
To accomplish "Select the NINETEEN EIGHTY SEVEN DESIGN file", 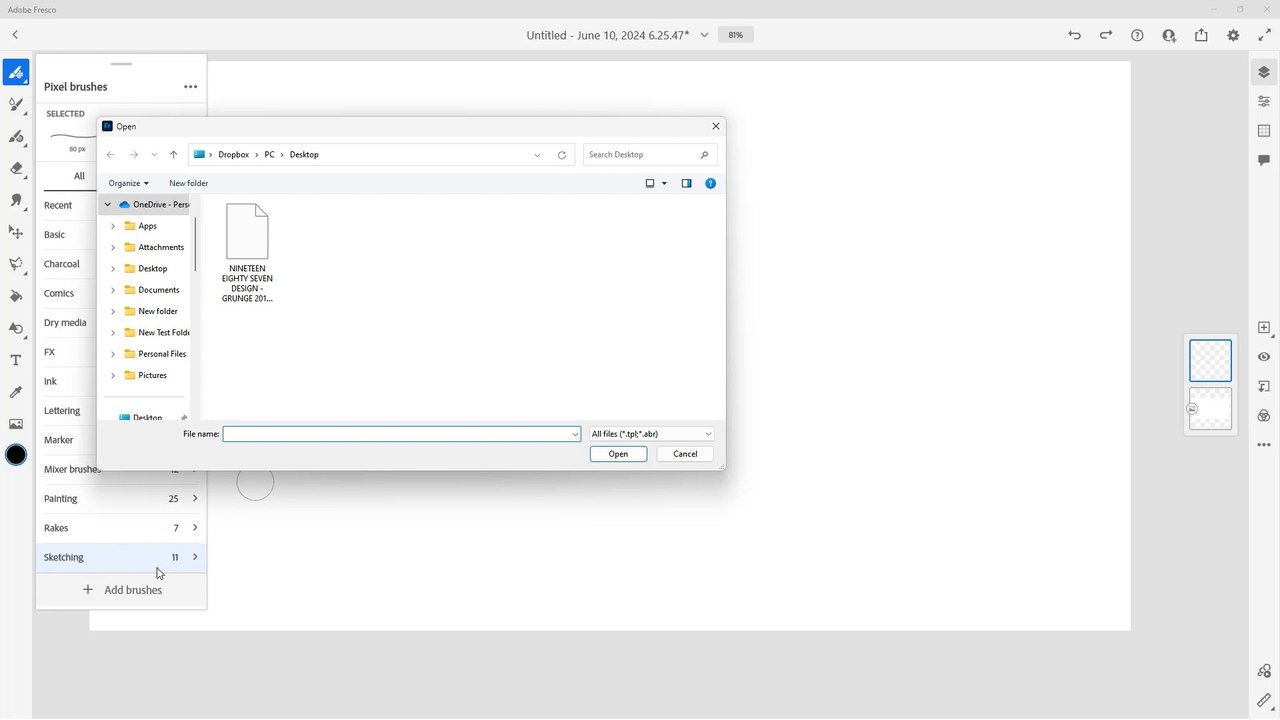I will (x=247, y=254).
